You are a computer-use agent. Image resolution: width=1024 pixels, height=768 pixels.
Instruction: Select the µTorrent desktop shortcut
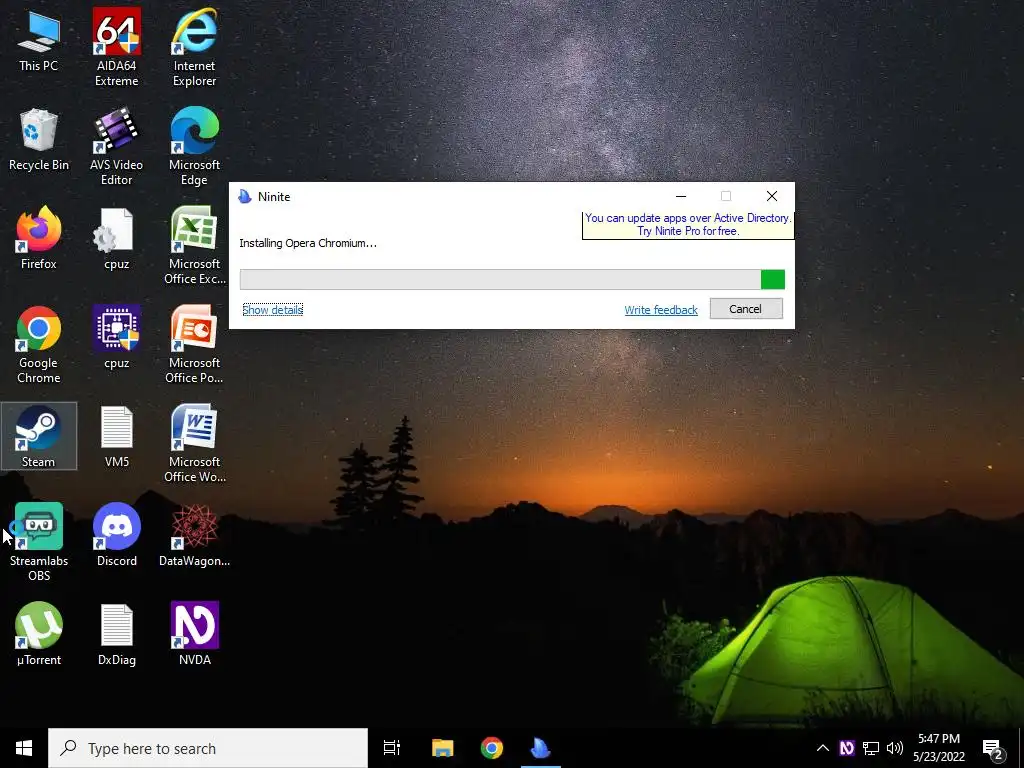[x=39, y=633]
